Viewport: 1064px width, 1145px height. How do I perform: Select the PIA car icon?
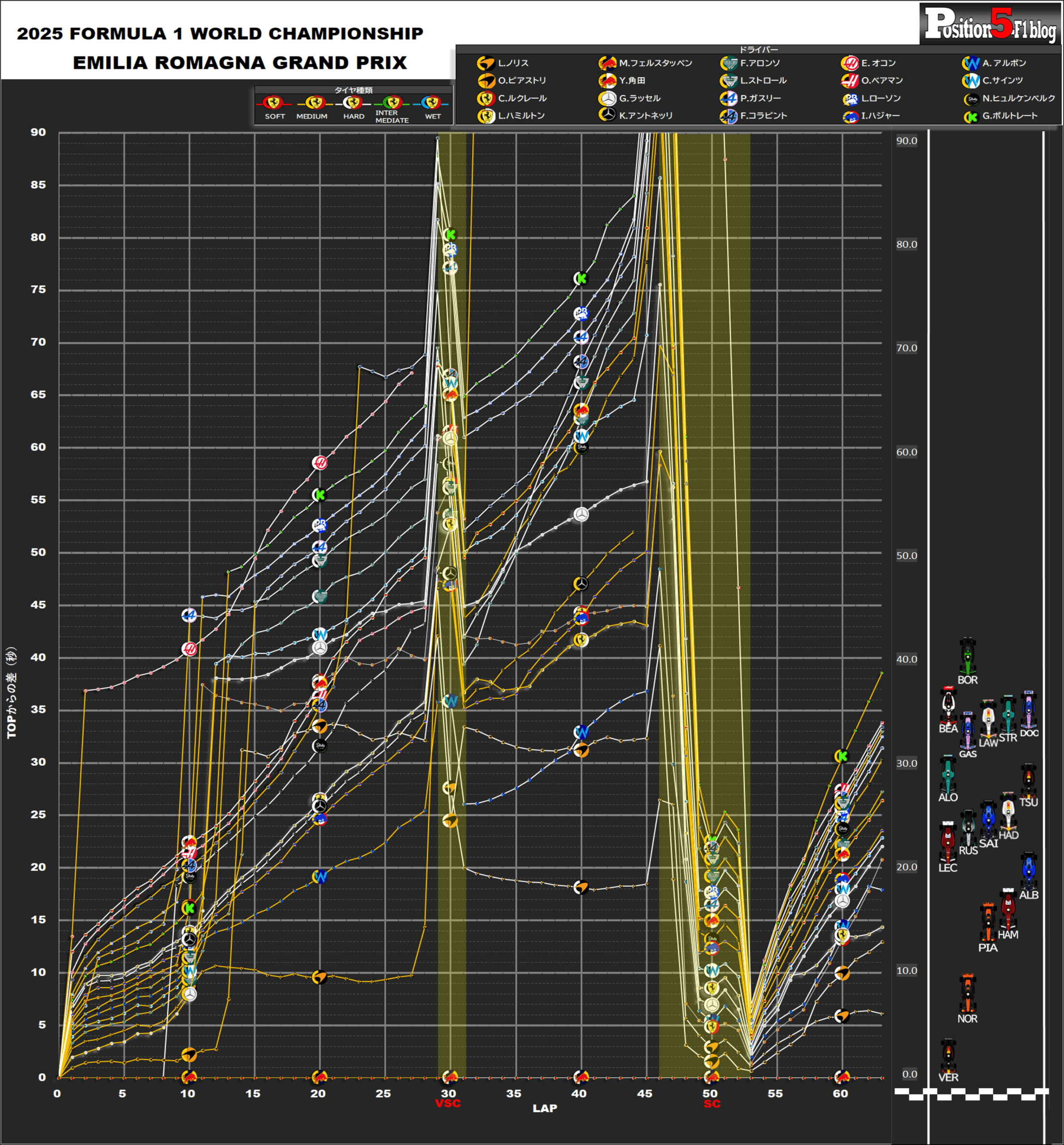click(x=988, y=922)
